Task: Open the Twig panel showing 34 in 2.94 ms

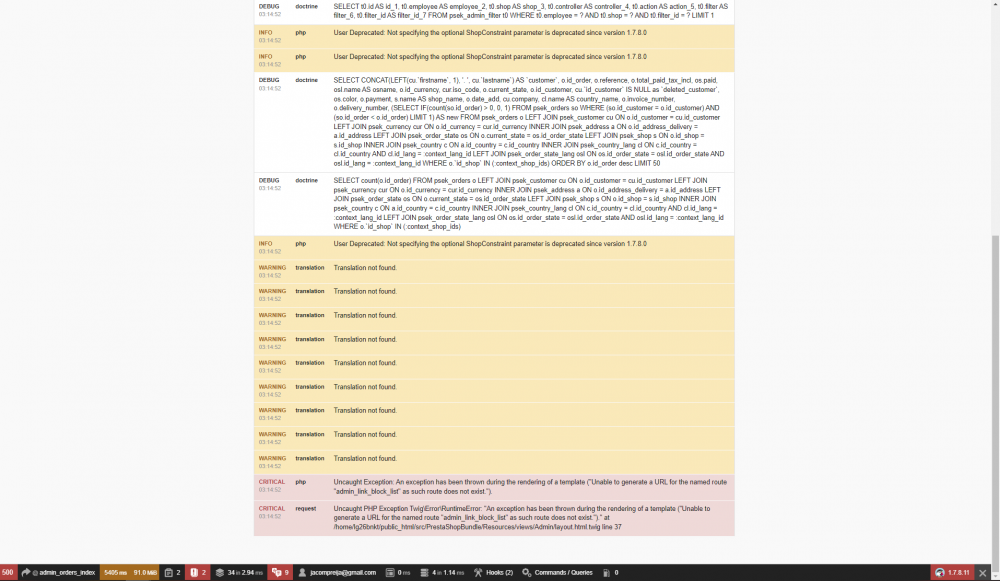Action: (x=240, y=572)
